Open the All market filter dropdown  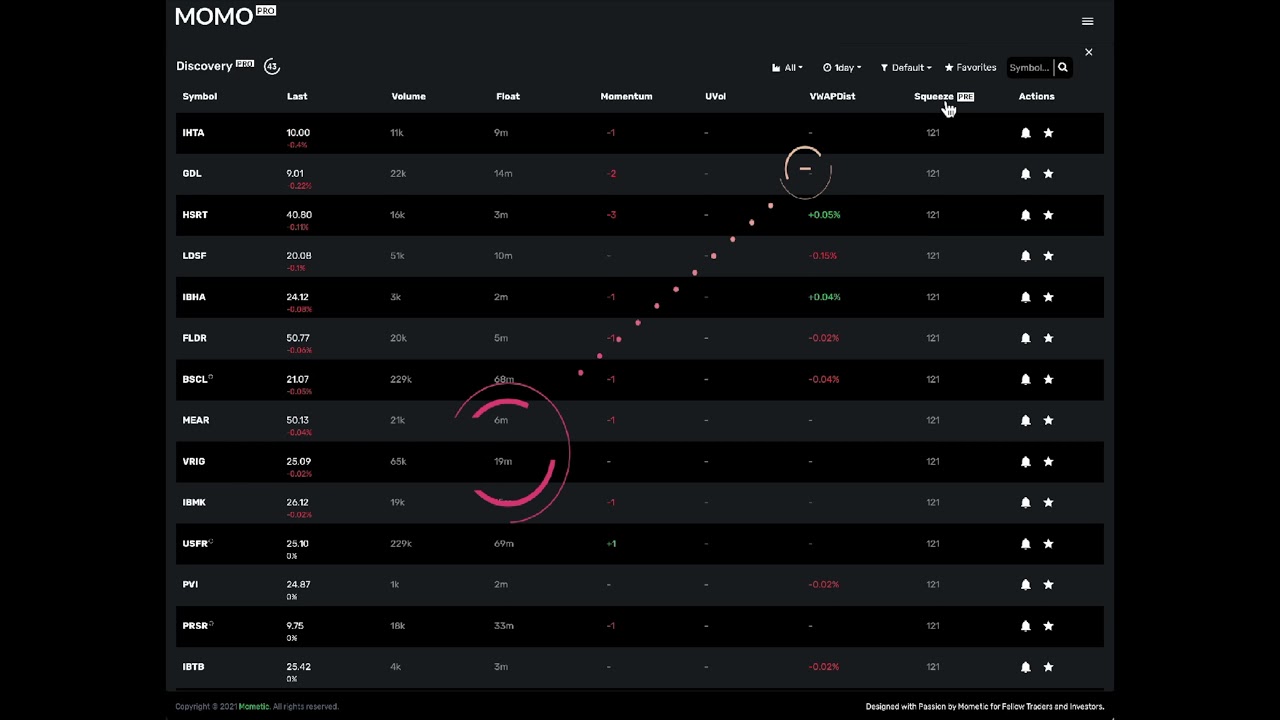pyautogui.click(x=788, y=68)
